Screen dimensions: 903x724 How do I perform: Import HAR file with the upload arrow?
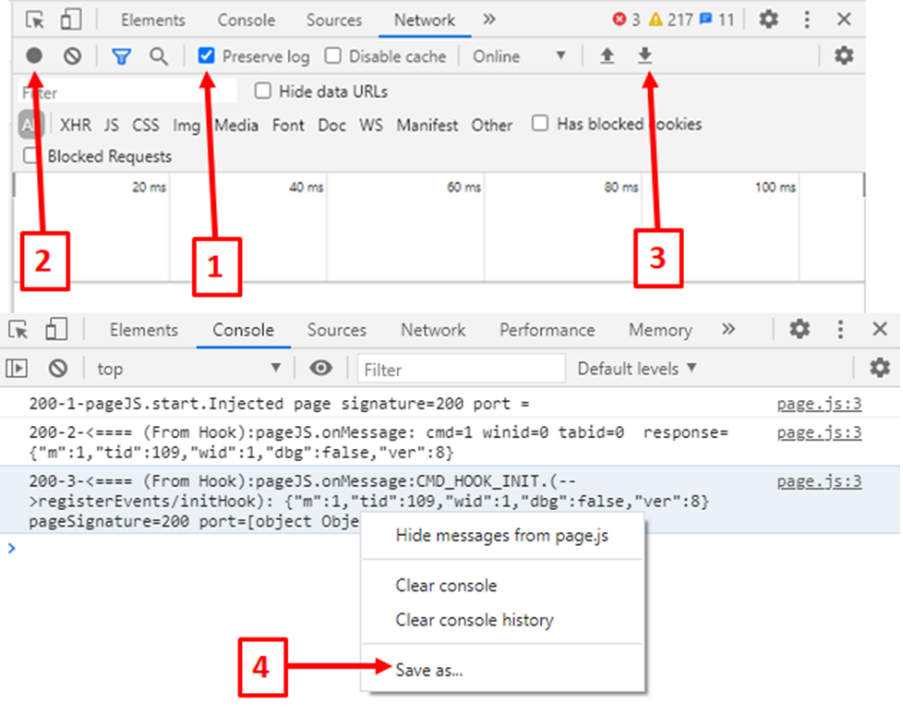pos(607,56)
